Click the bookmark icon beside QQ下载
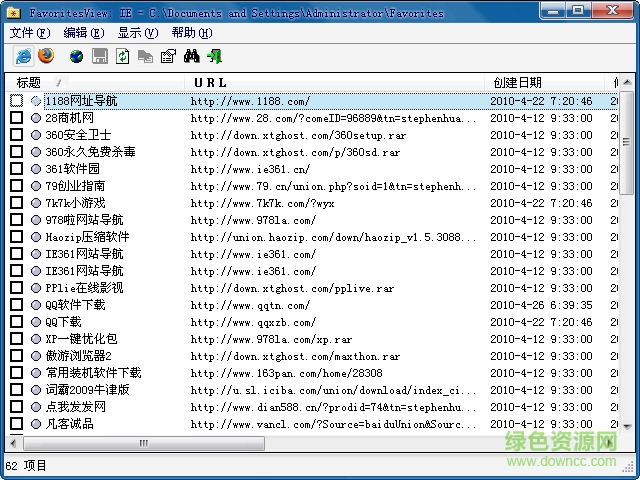Screen dimensions: 640x480 [36, 322]
